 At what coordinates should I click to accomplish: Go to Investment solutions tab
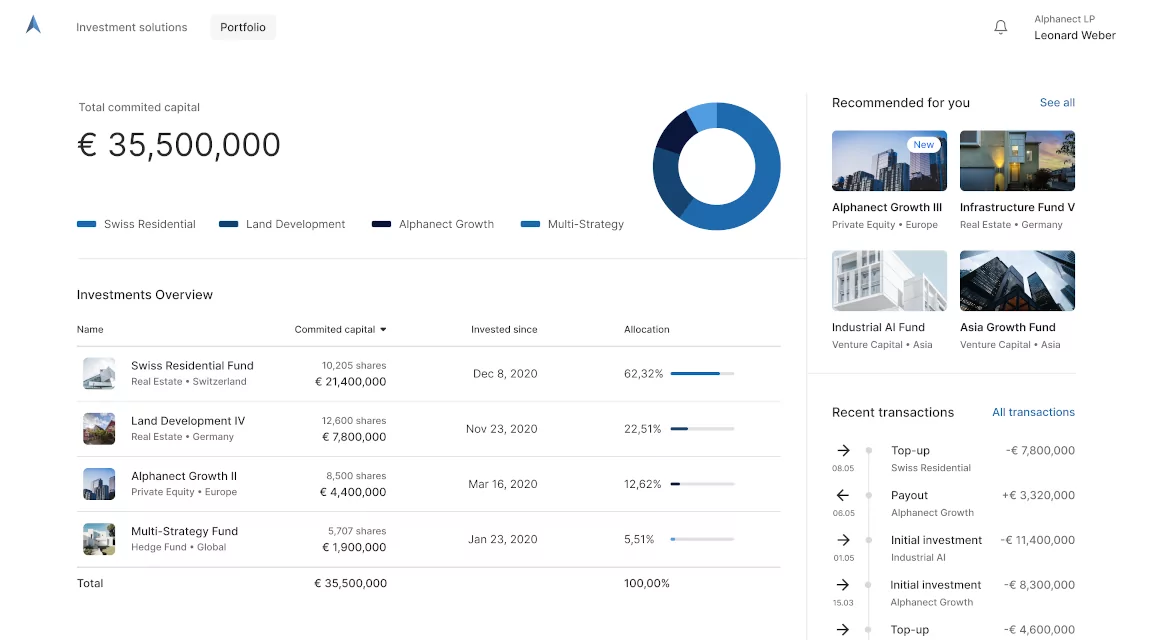pyautogui.click(x=132, y=27)
